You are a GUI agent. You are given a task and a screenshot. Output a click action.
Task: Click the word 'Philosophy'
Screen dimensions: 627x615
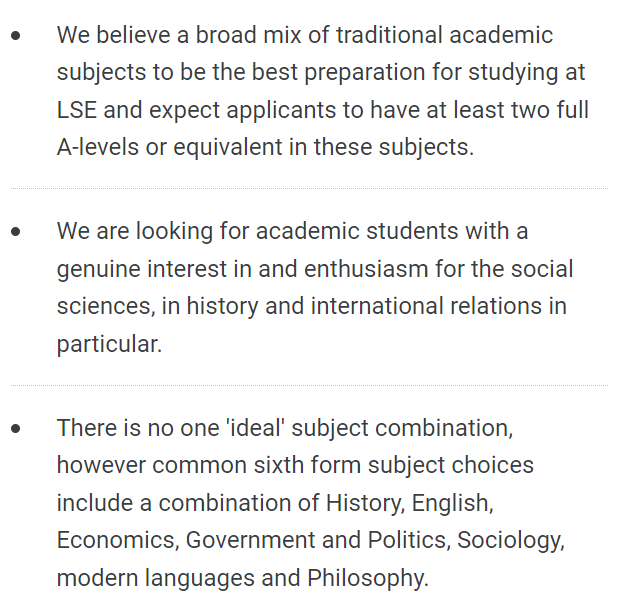[366, 577]
